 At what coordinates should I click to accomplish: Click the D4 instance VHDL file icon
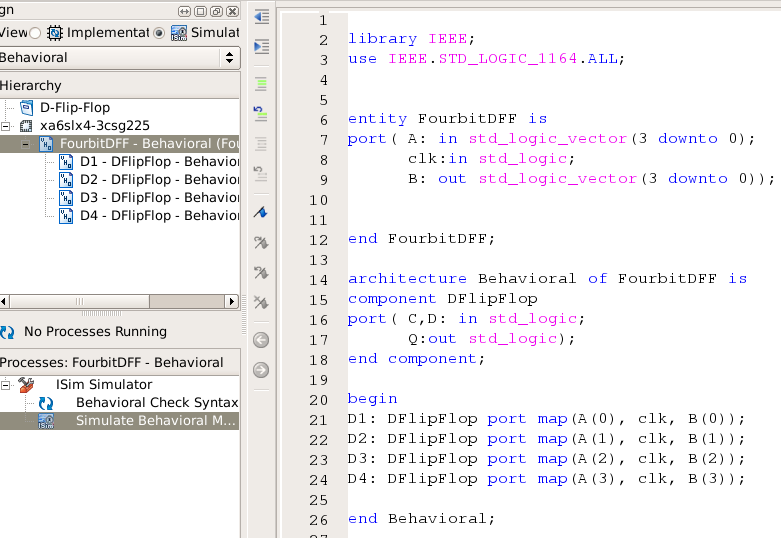(66, 216)
